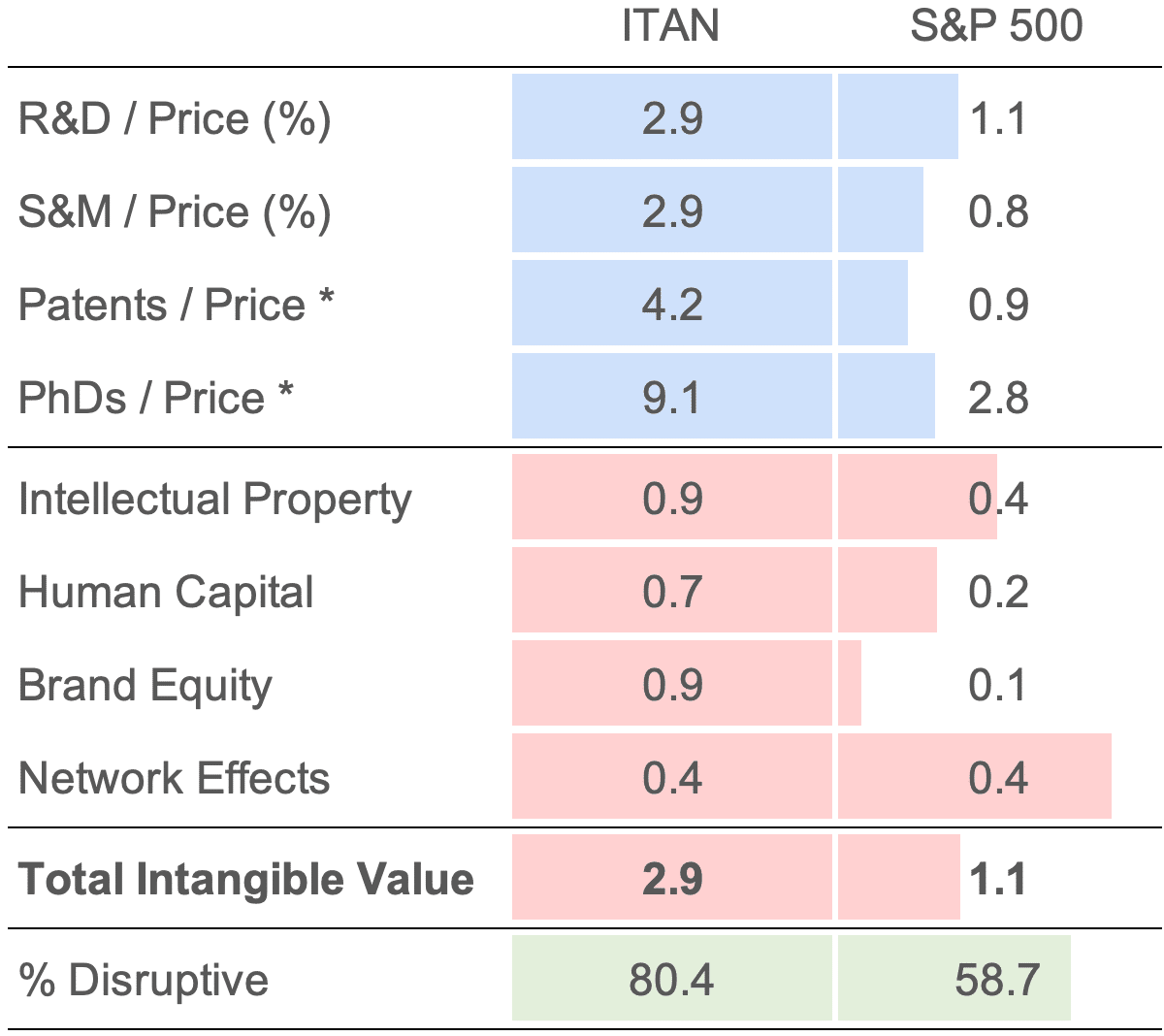Screen dimensions: 1164x1036
Task: Click ITAN's 9.1 PhDs / Price value
Action: tap(672, 399)
